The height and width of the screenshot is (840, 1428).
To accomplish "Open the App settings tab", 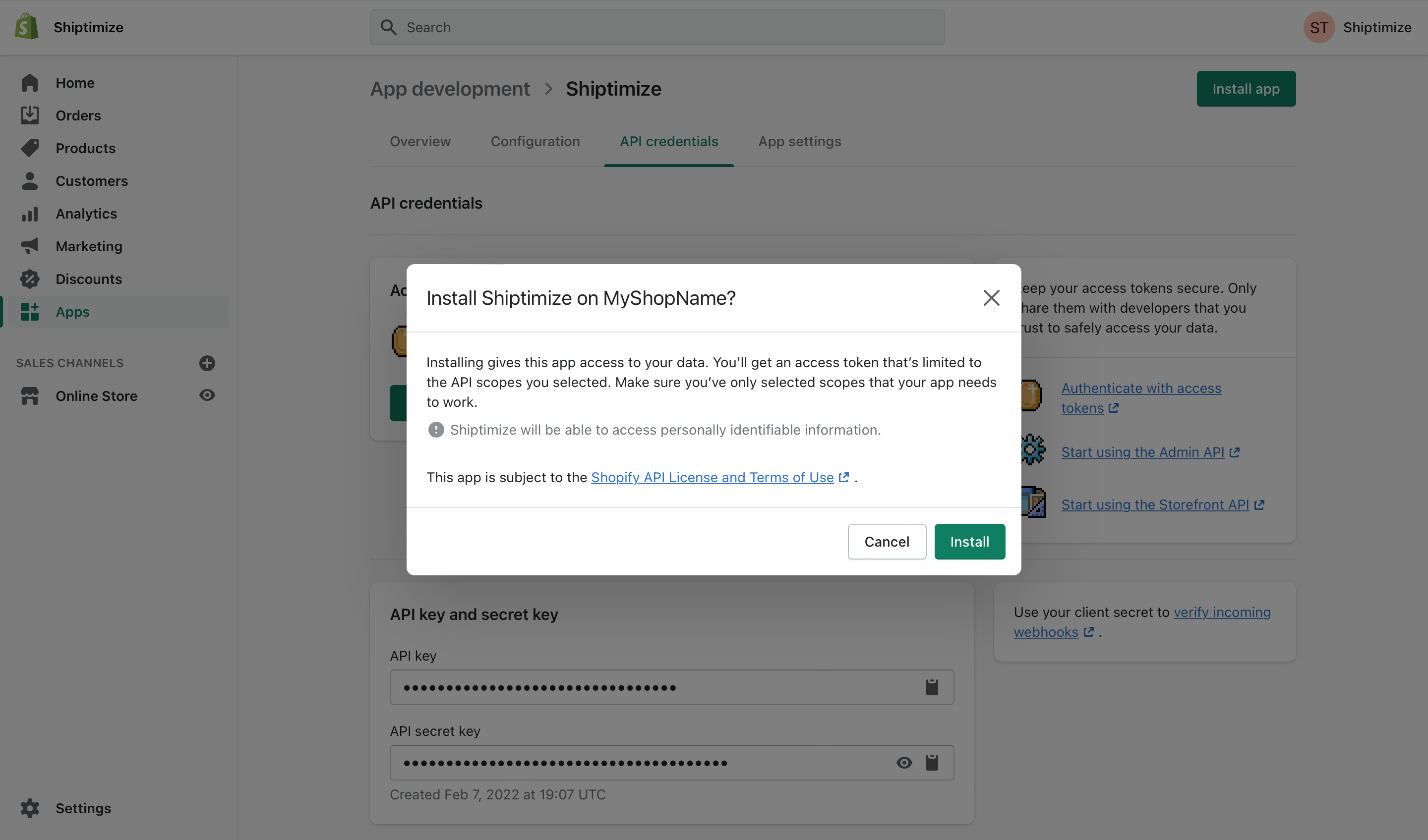I will click(x=800, y=142).
